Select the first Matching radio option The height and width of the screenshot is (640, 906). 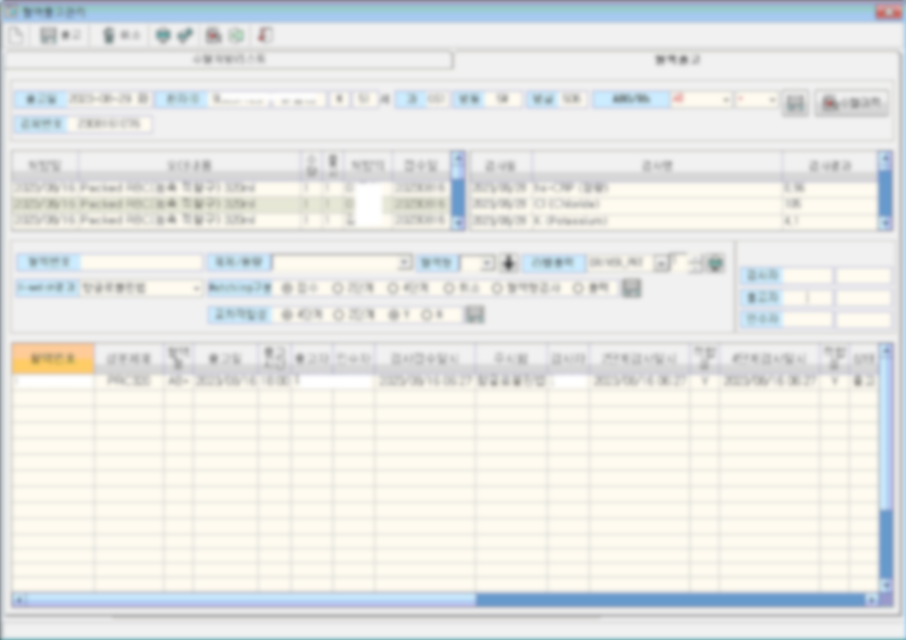click(287, 288)
